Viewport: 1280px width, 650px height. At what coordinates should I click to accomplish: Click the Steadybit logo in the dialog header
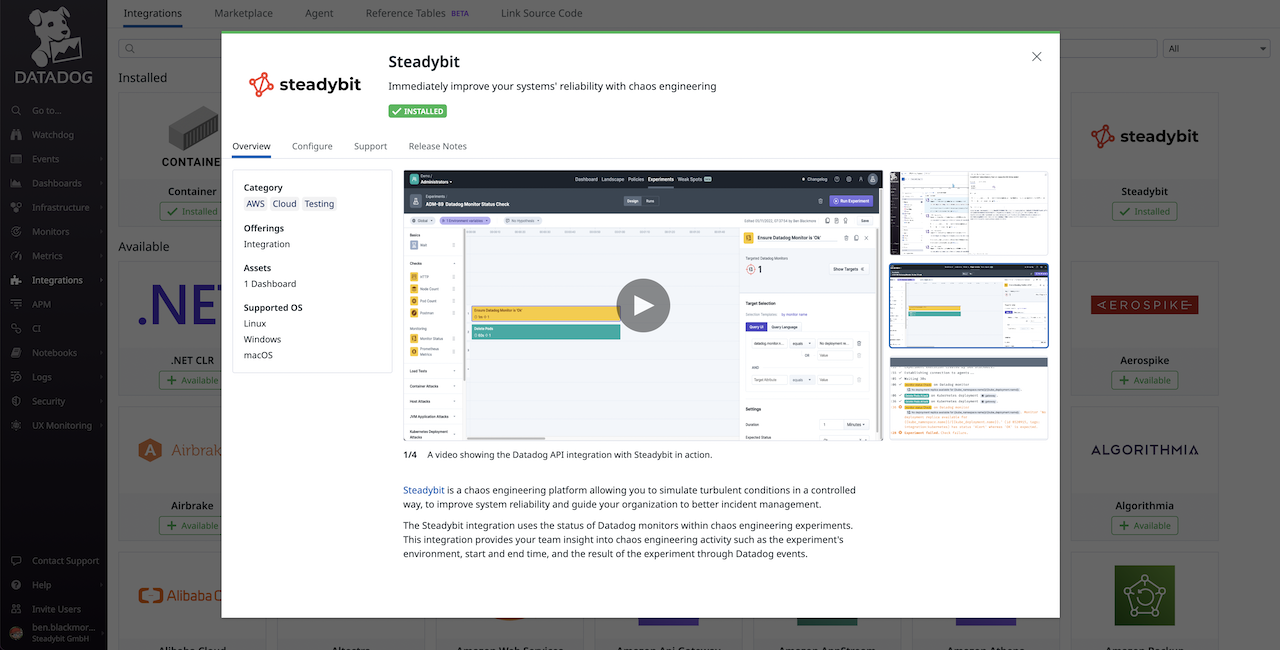(x=305, y=85)
